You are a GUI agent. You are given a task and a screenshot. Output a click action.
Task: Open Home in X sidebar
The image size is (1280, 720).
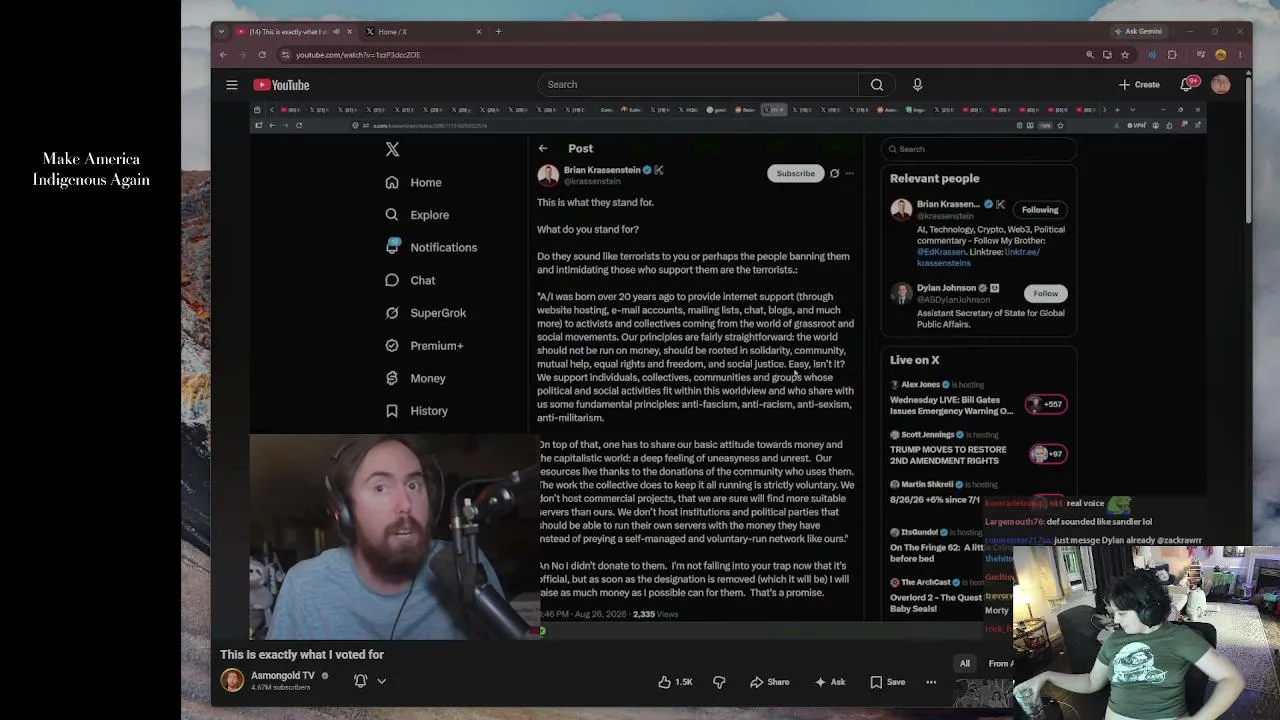[x=413, y=183]
